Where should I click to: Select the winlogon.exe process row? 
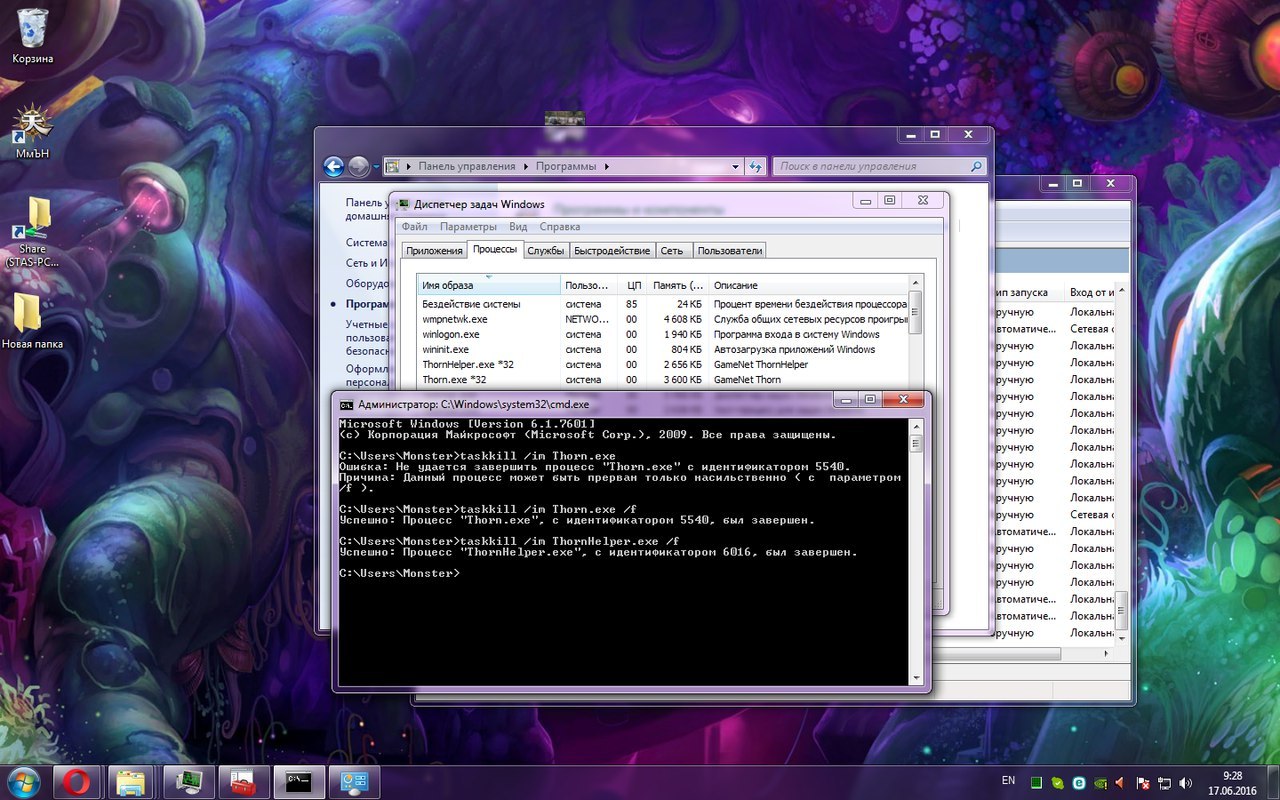(662, 334)
